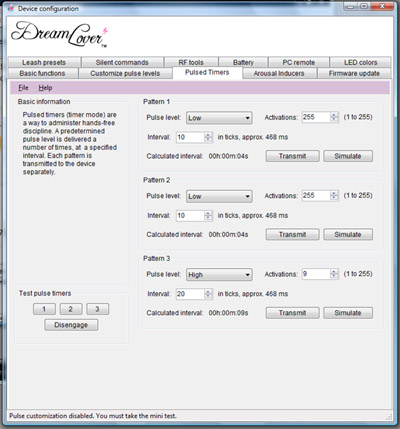This screenshot has height=429, width=400.
Task: Click Pattern 3 Activations field
Action: pyautogui.click(x=316, y=274)
